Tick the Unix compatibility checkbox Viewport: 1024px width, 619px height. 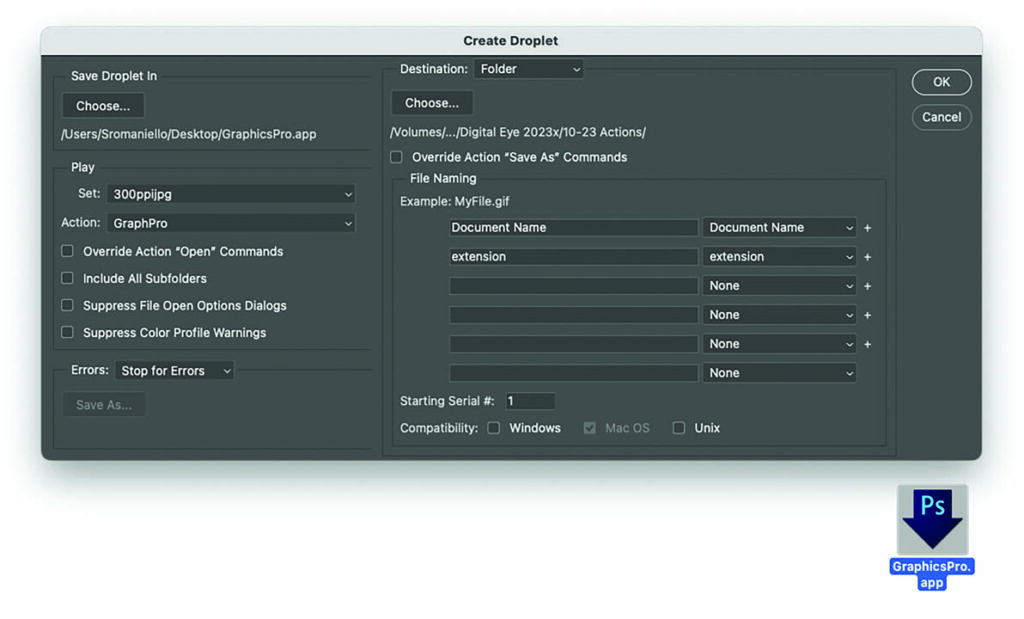tap(679, 428)
